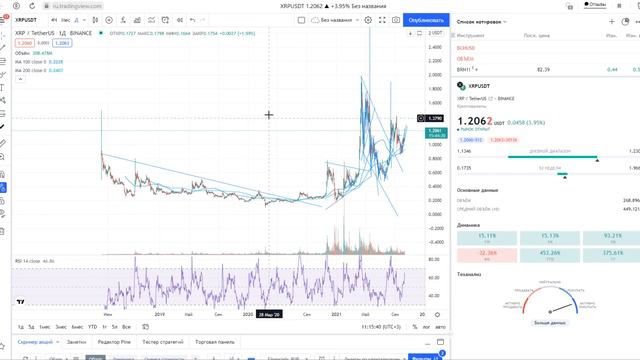Open the indicators menu in top toolbar
Image resolution: width=640 pixels, height=360 pixels.
click(x=123, y=20)
